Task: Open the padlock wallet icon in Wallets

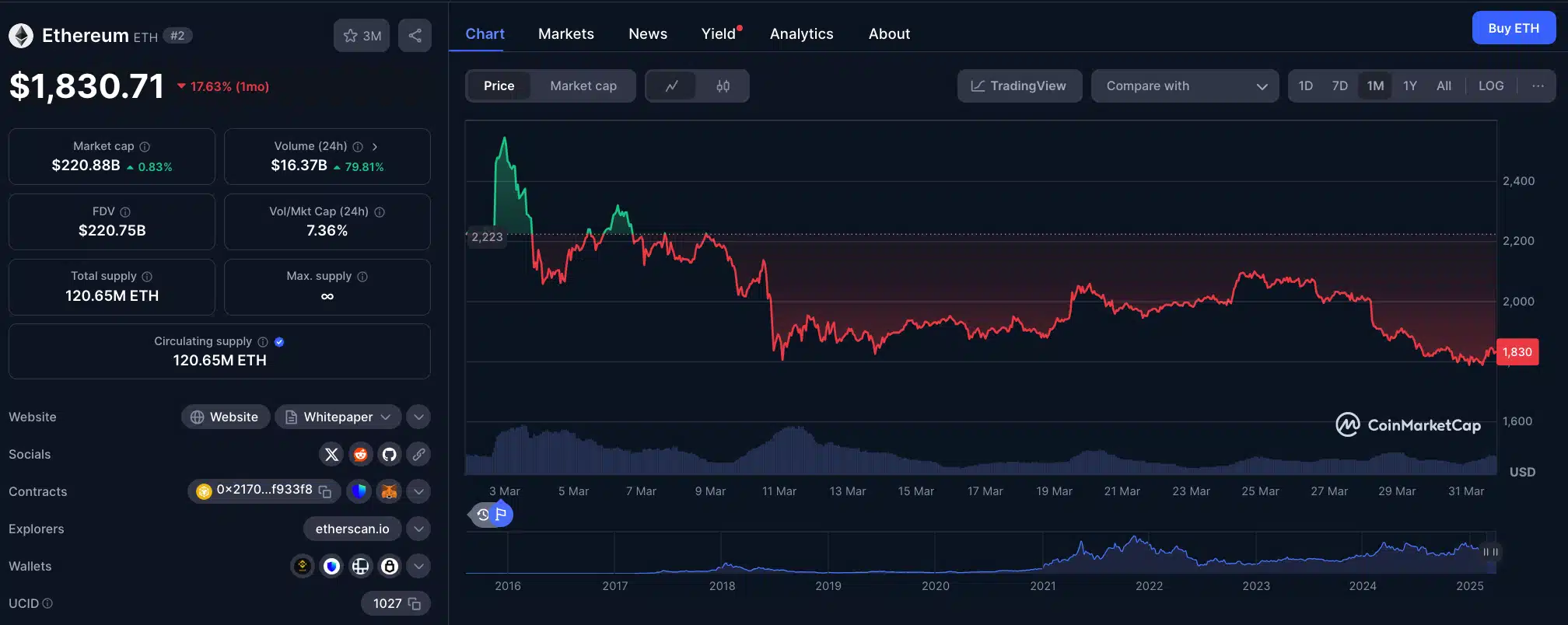Action: pyautogui.click(x=389, y=567)
